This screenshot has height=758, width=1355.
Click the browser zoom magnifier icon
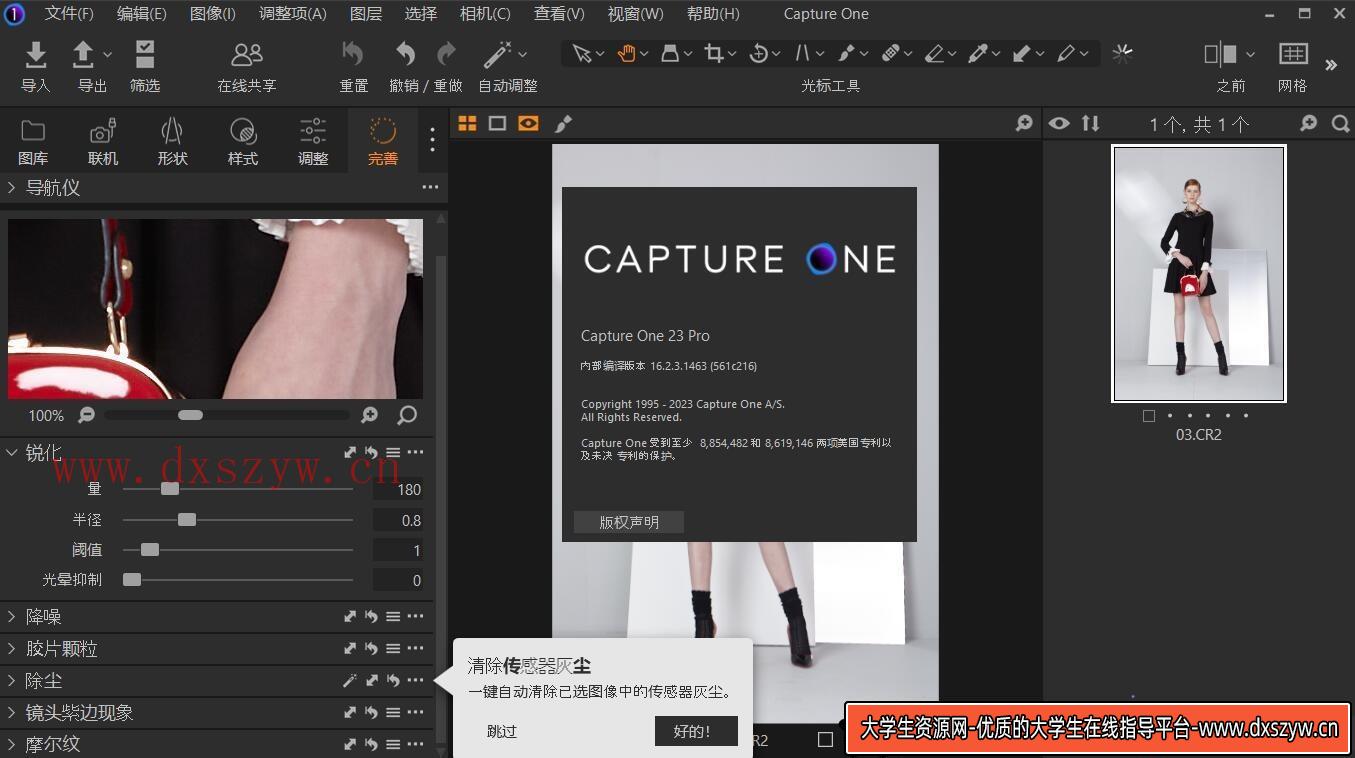pyautogui.click(x=1309, y=123)
